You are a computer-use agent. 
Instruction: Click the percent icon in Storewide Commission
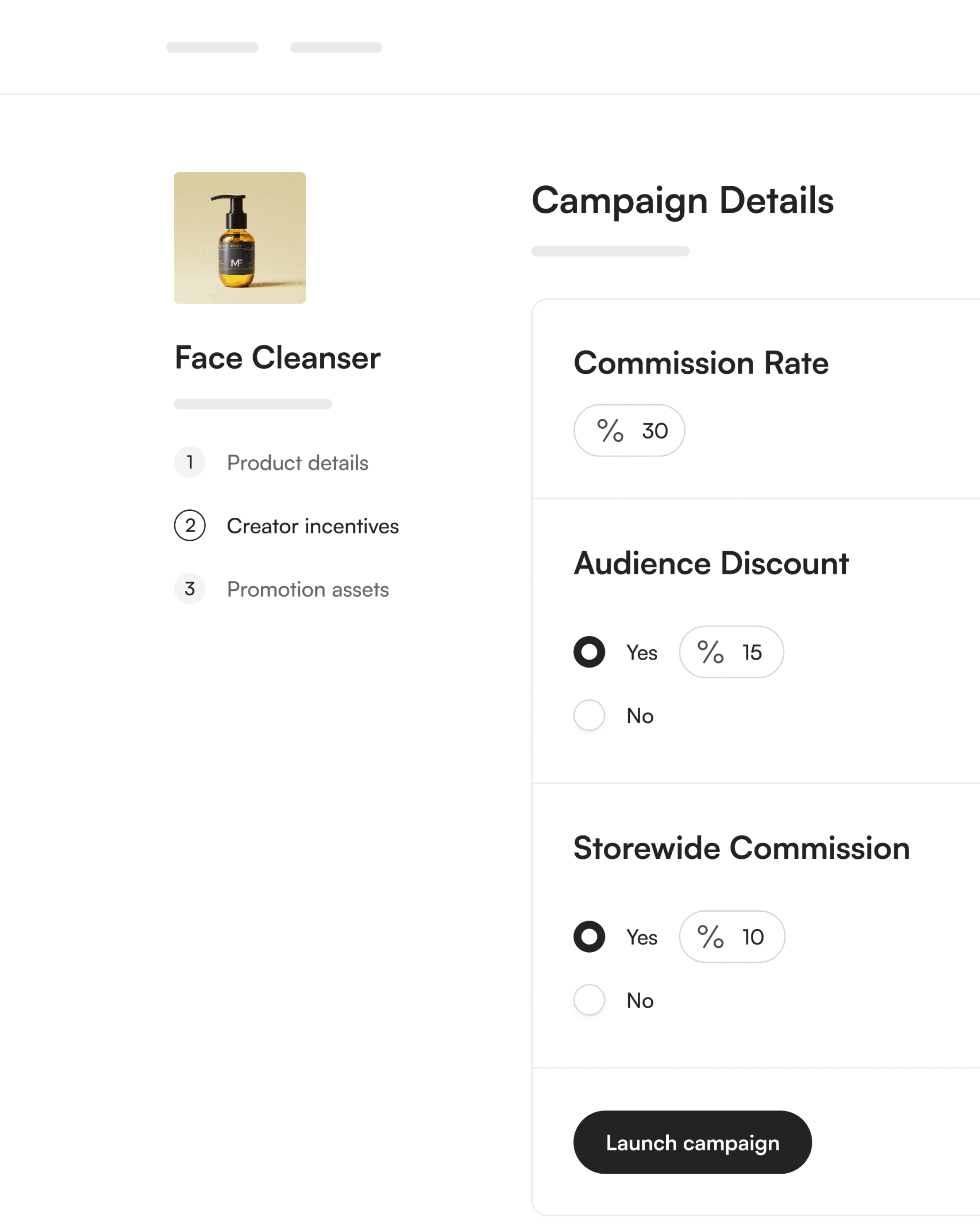[710, 937]
